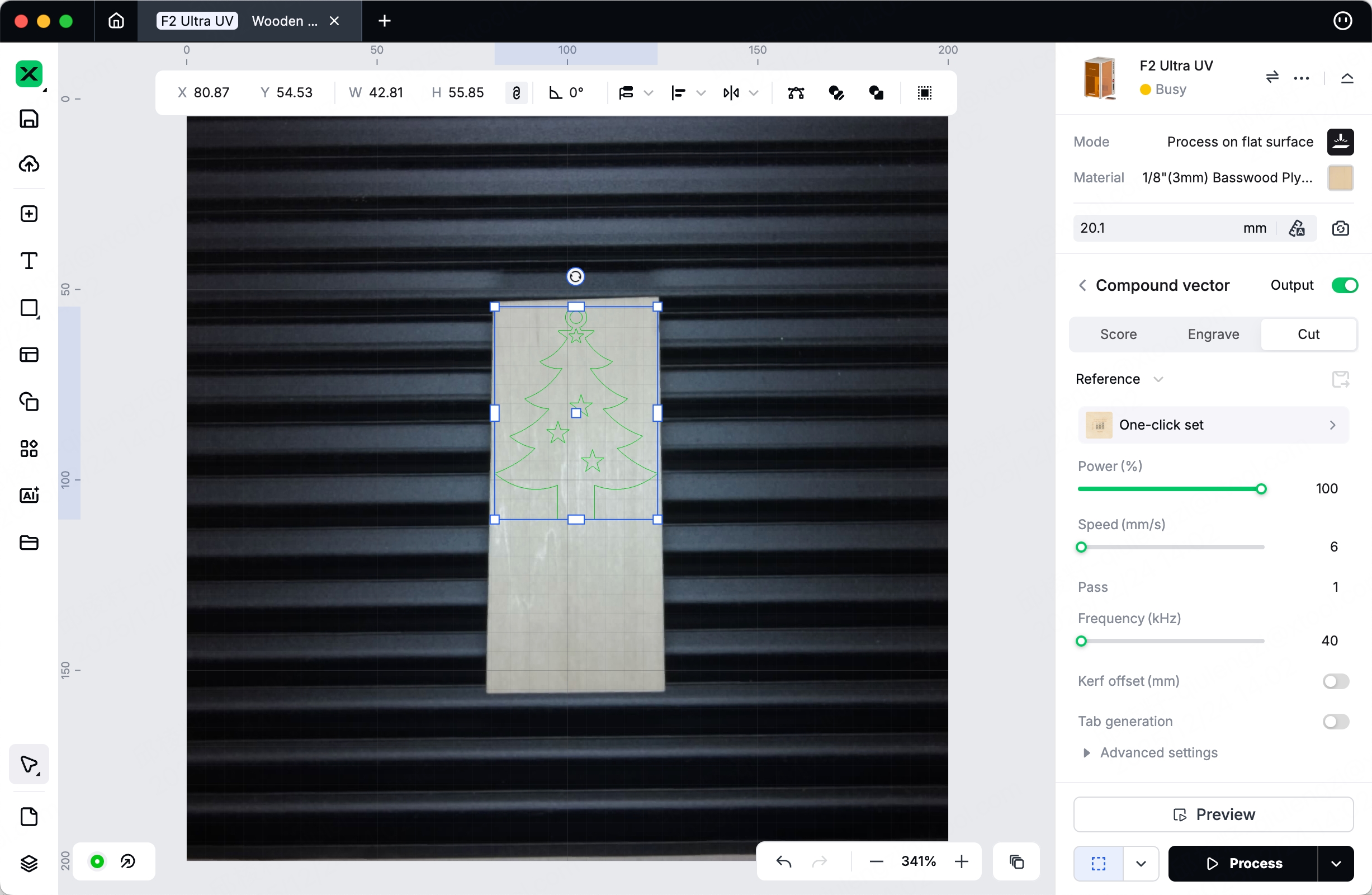This screenshot has width=1372, height=895.
Task: Click the lock aspect ratio icon
Action: click(x=516, y=93)
